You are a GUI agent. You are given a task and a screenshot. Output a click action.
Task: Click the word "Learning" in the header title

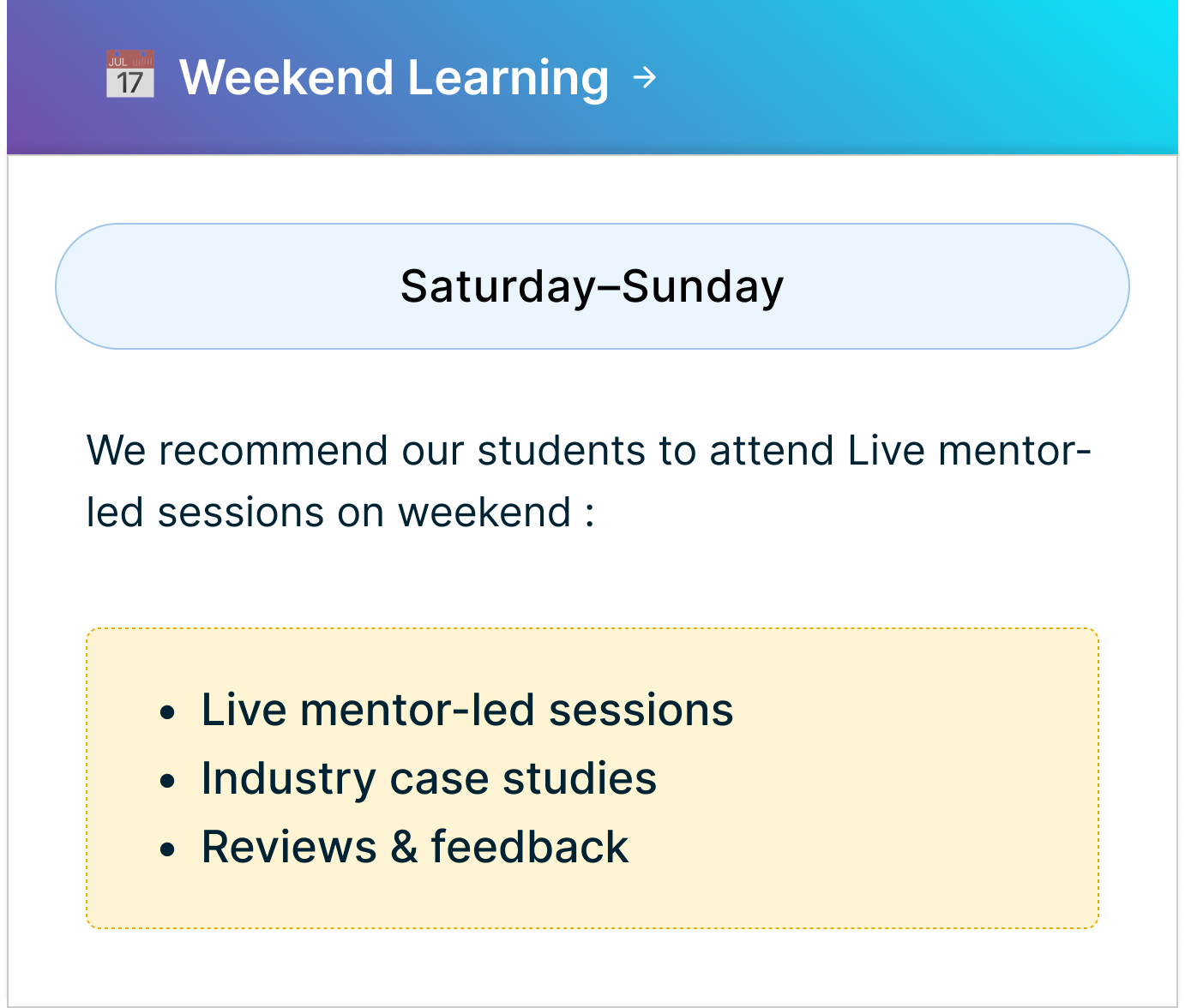pos(508,78)
